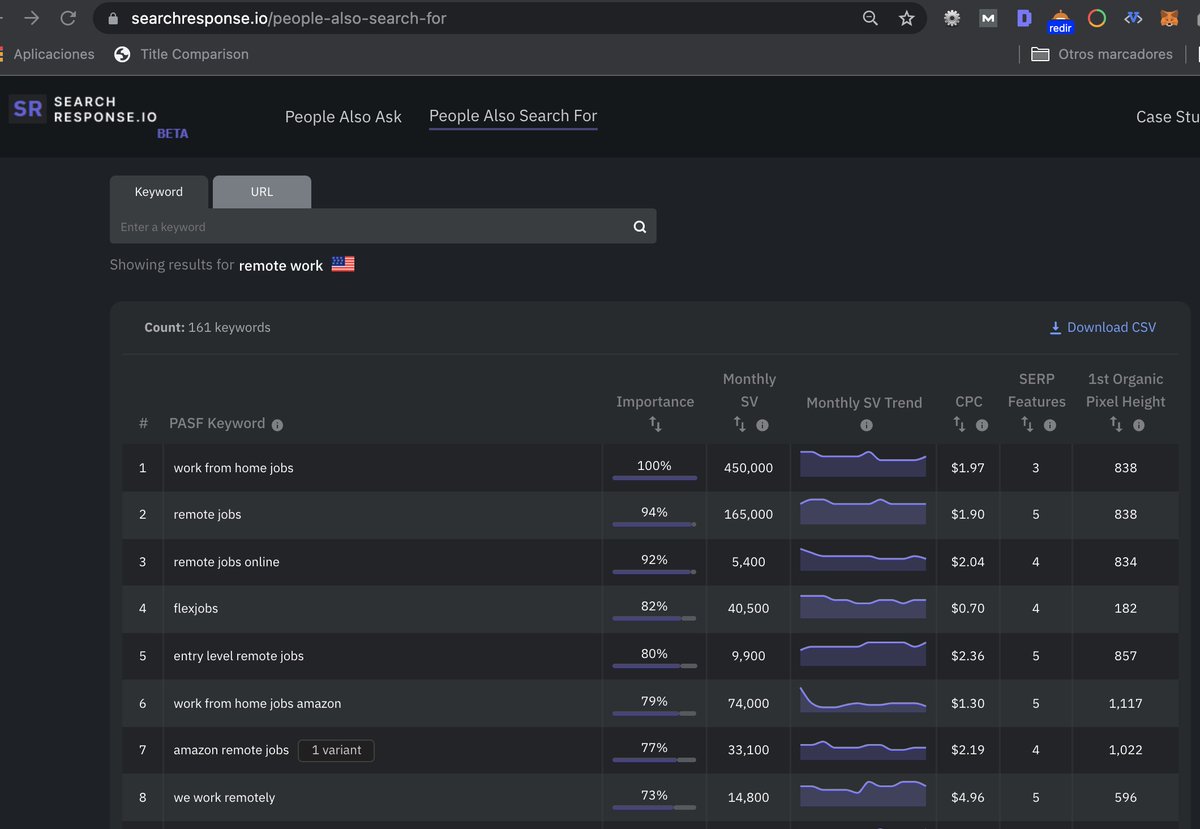Open the gear extension icon
The width and height of the screenshot is (1200, 829).
click(952, 18)
